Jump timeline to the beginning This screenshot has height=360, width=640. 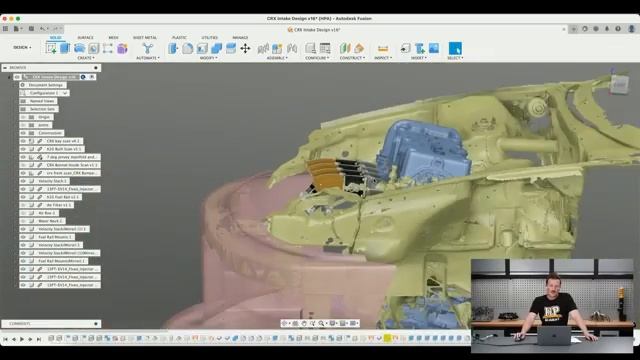pos(5,339)
